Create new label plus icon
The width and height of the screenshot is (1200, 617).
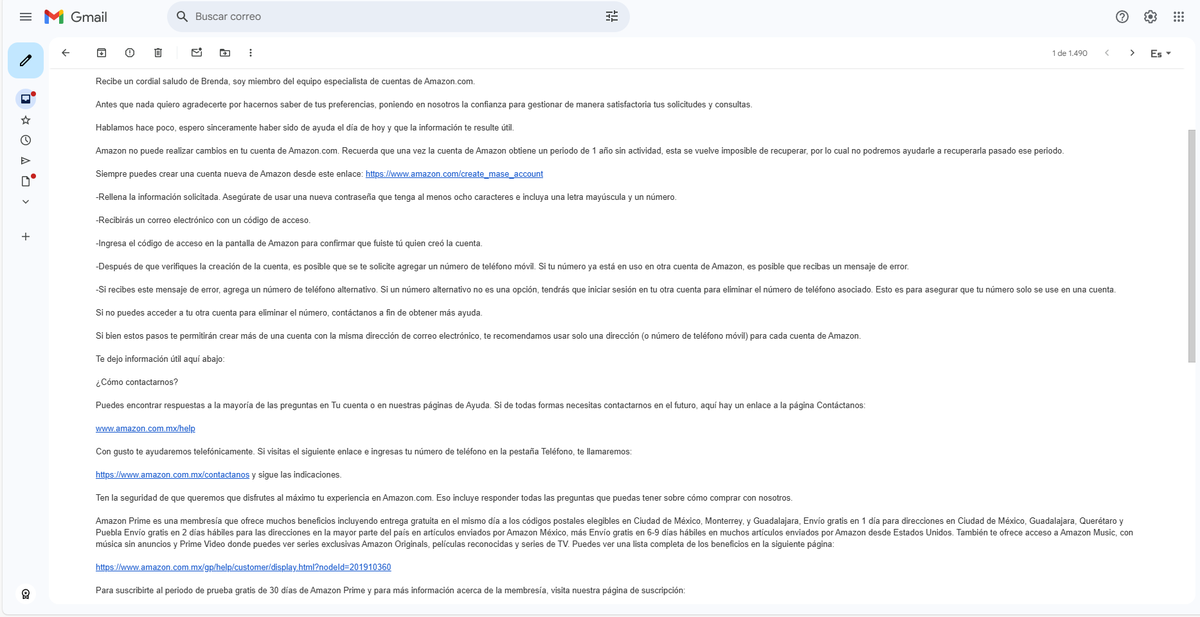25,236
